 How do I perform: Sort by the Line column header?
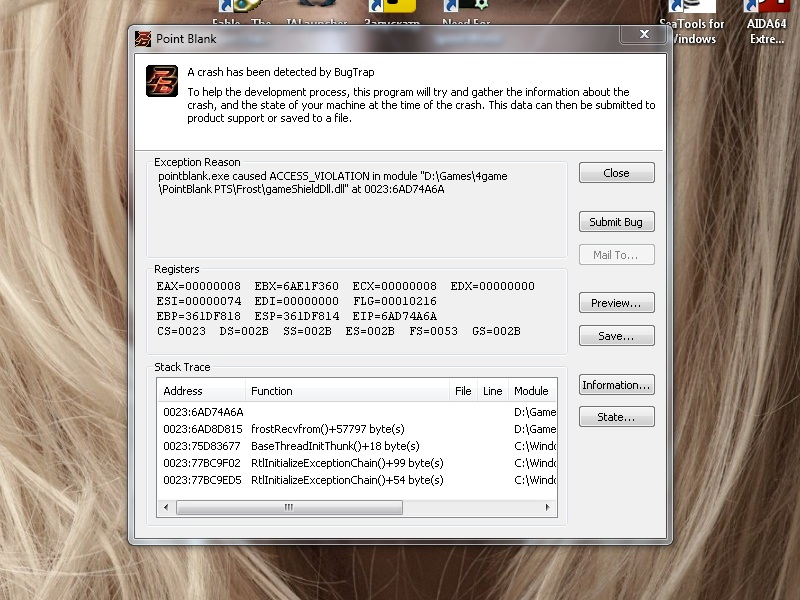[x=492, y=391]
